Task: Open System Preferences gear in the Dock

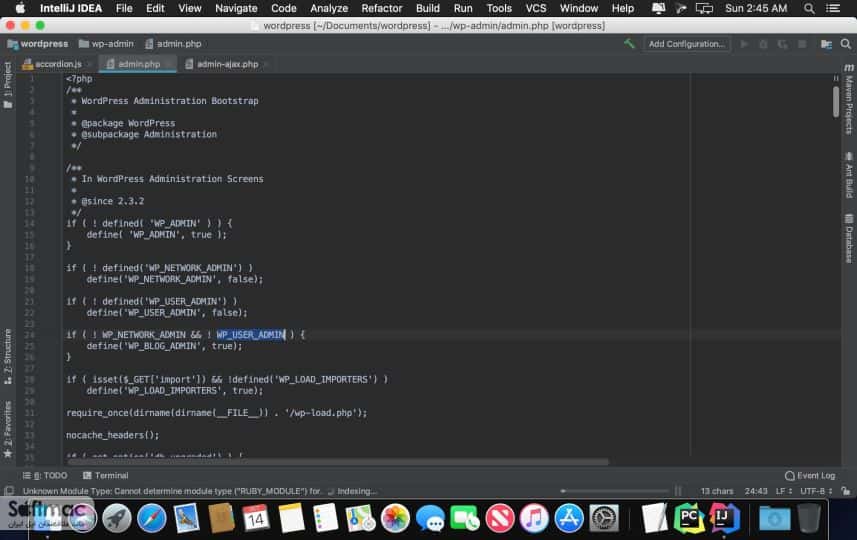Action: [604, 518]
